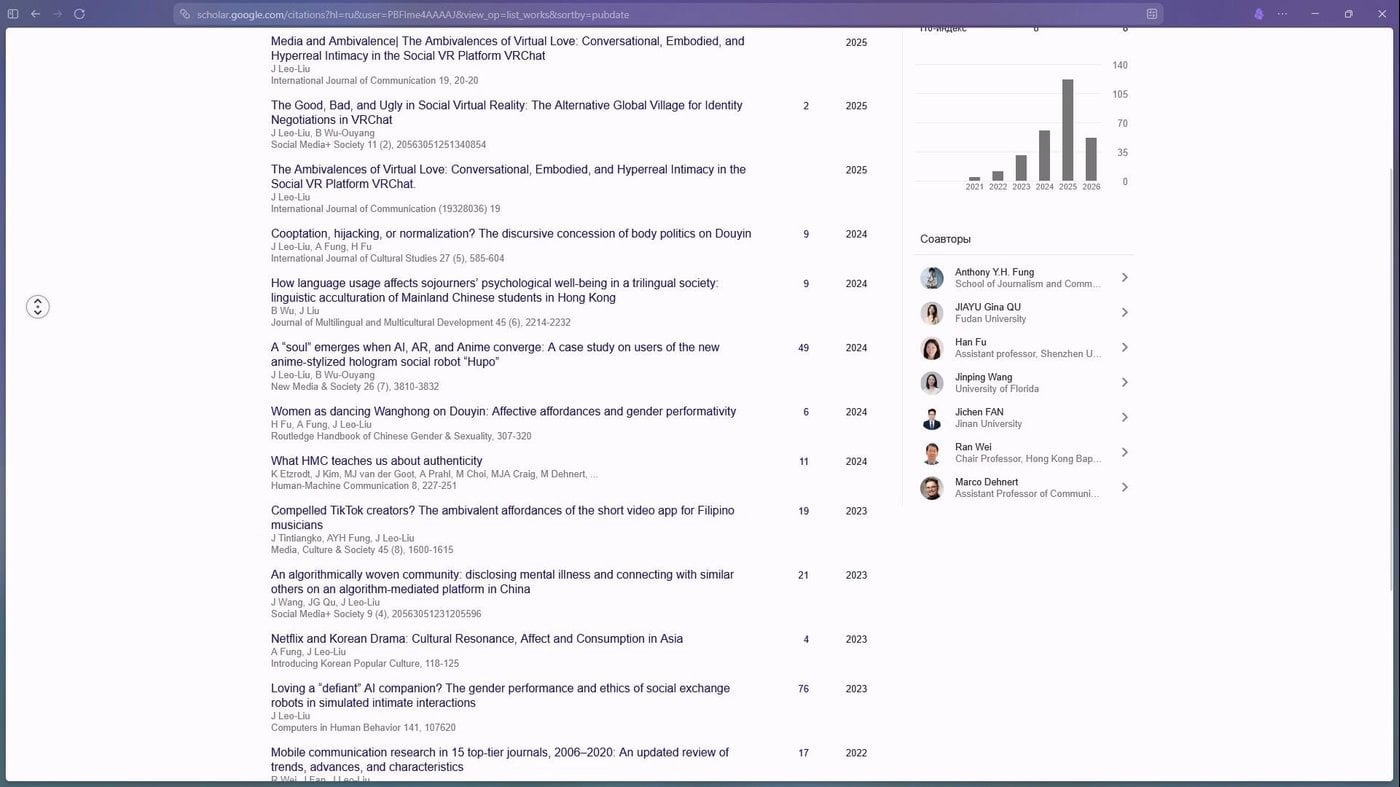Click the 2025 citations bar in chart
This screenshot has width=1400, height=787.
click(x=1068, y=130)
